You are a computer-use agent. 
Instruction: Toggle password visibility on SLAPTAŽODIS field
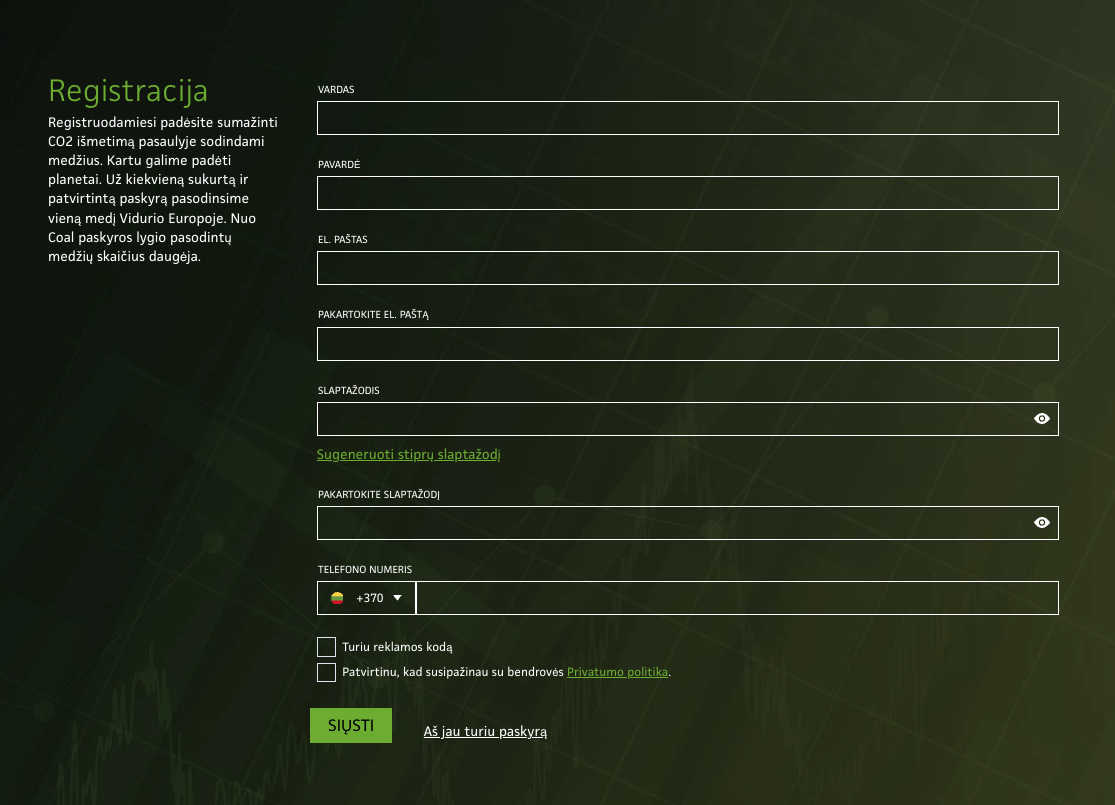pyautogui.click(x=1041, y=418)
